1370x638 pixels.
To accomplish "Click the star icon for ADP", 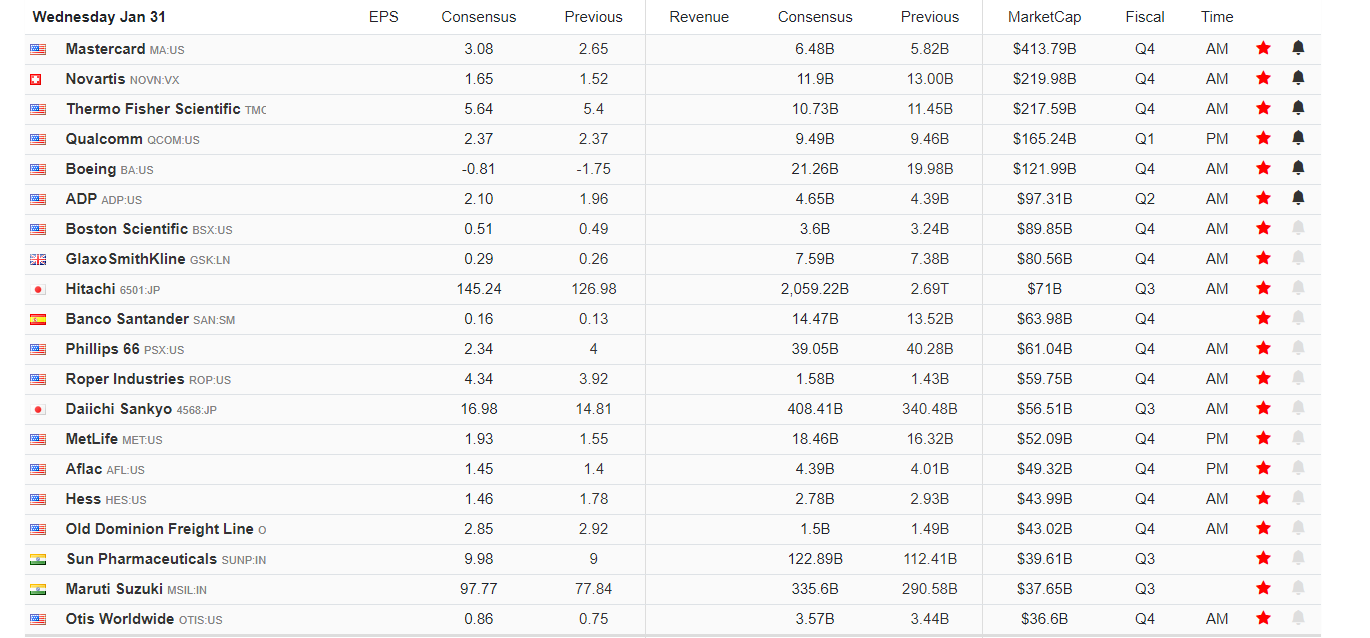I will pos(1263,198).
